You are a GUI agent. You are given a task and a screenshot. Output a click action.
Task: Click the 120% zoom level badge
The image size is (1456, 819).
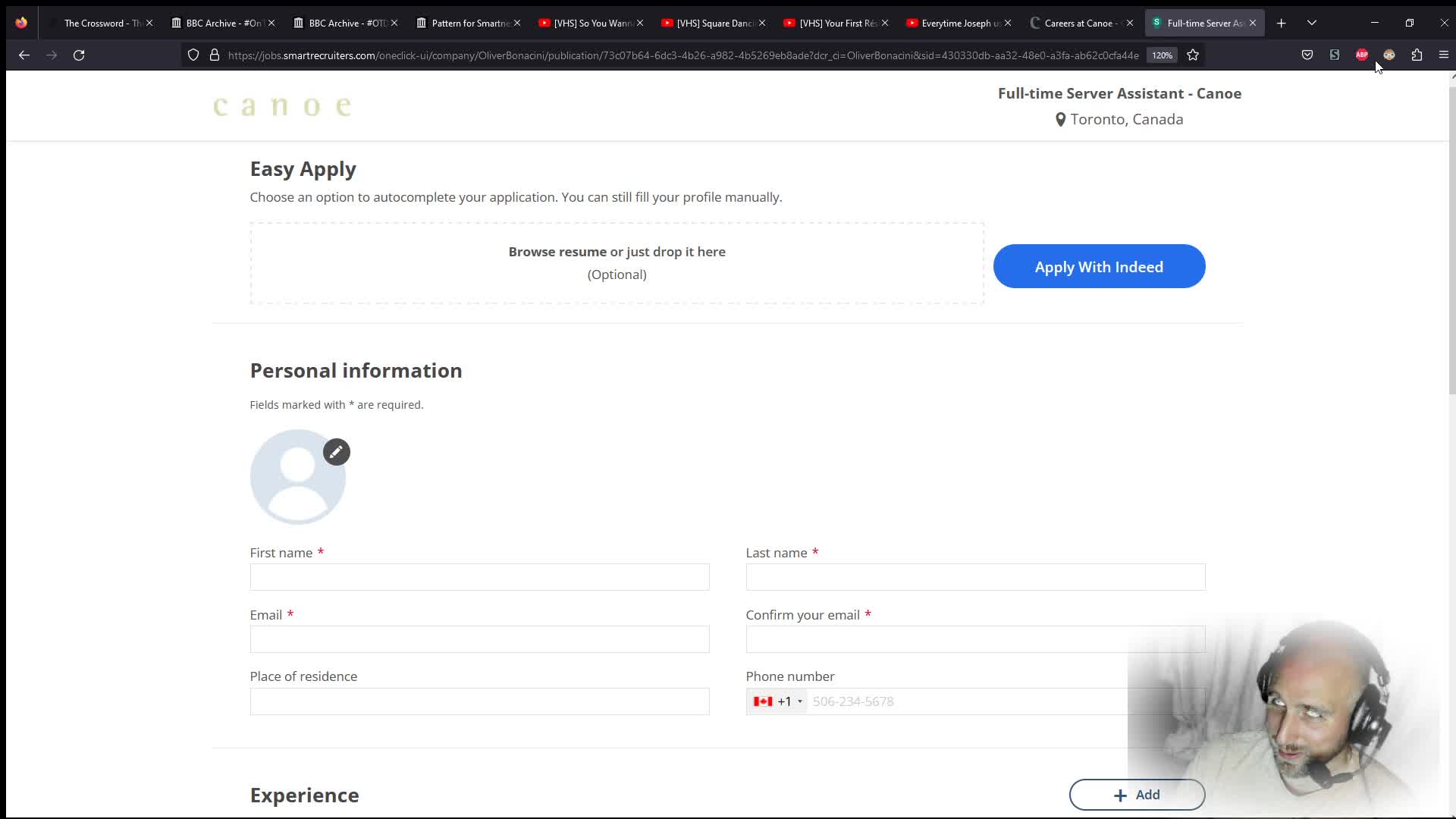[x=1162, y=55]
